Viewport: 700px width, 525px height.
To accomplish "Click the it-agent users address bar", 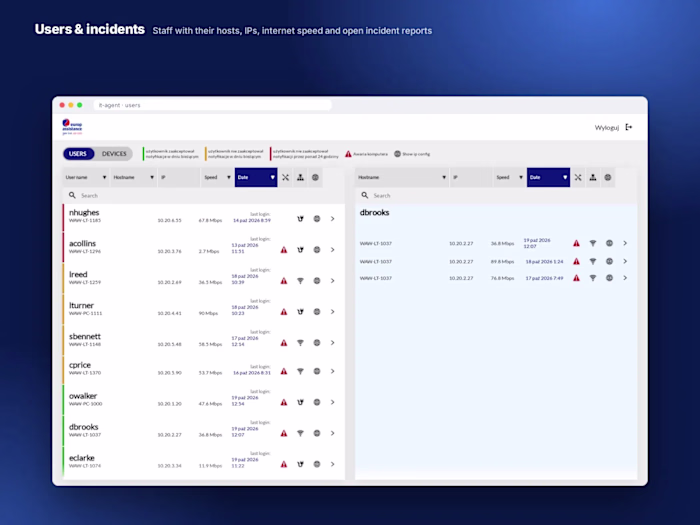I will 212,105.
